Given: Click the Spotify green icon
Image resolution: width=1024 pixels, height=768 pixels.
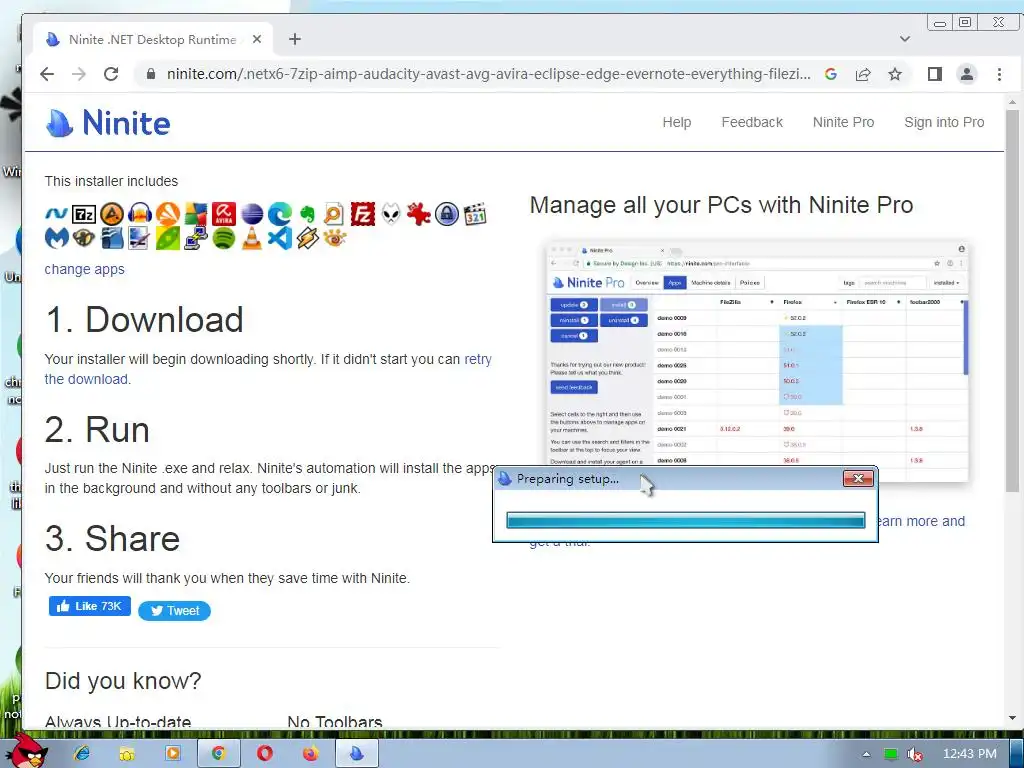Looking at the screenshot, I should [x=223, y=238].
